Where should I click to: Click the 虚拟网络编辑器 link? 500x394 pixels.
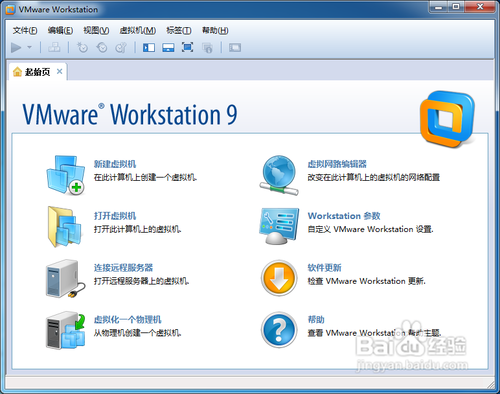pos(337,164)
